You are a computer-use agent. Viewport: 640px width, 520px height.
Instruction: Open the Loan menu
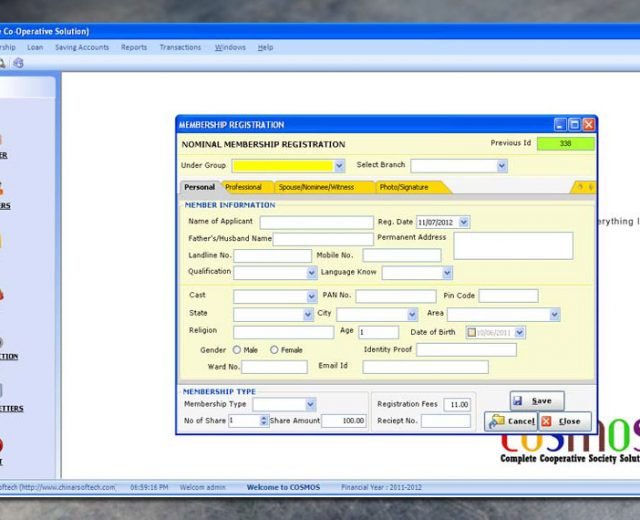(x=35, y=47)
